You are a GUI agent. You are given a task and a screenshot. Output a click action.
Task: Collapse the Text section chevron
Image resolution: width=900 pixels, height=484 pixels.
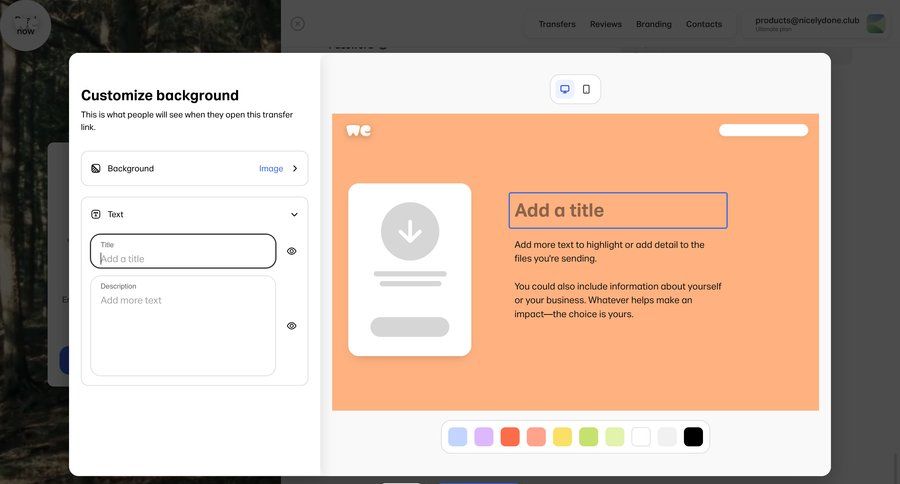tap(294, 214)
